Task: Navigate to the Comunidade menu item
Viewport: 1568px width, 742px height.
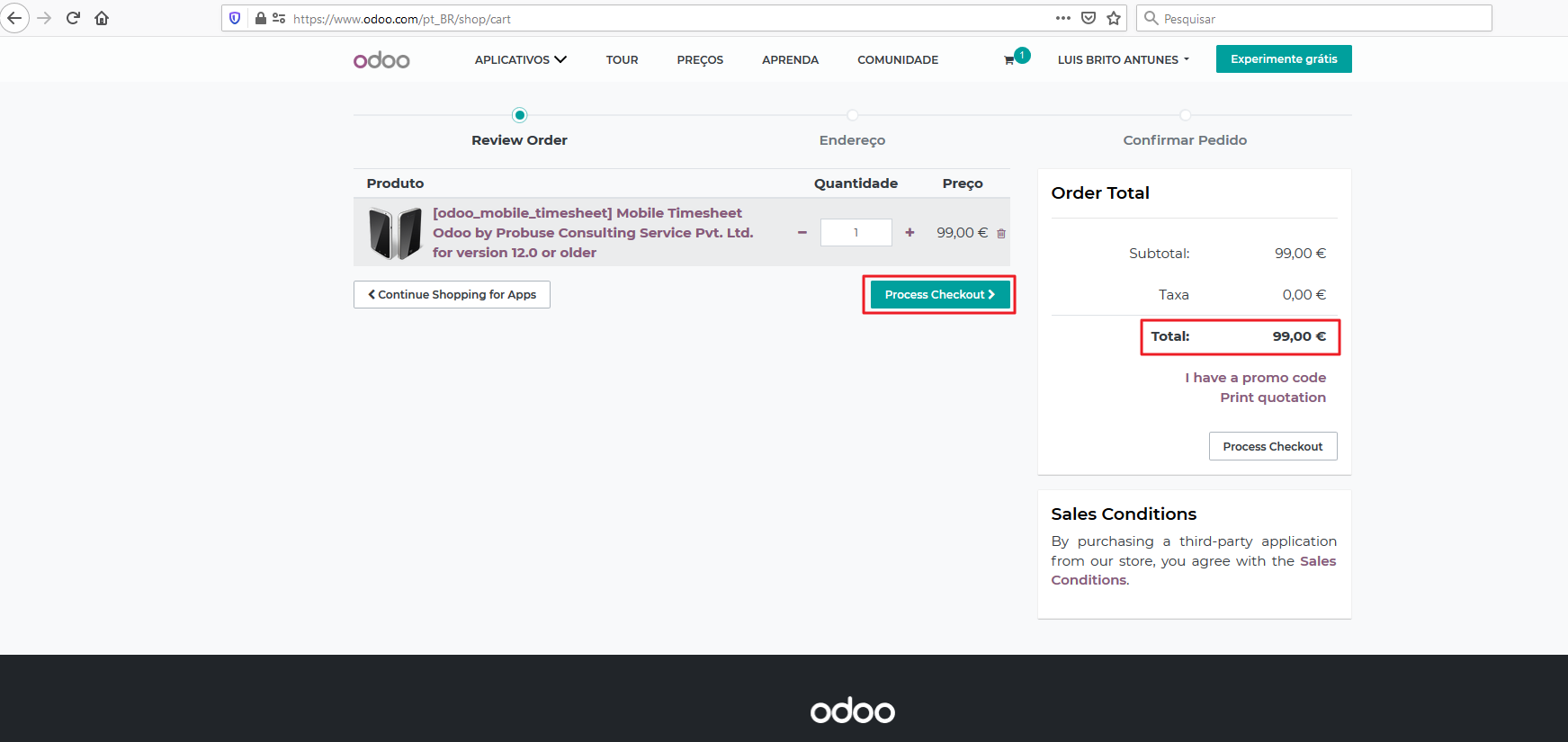Action: click(897, 60)
